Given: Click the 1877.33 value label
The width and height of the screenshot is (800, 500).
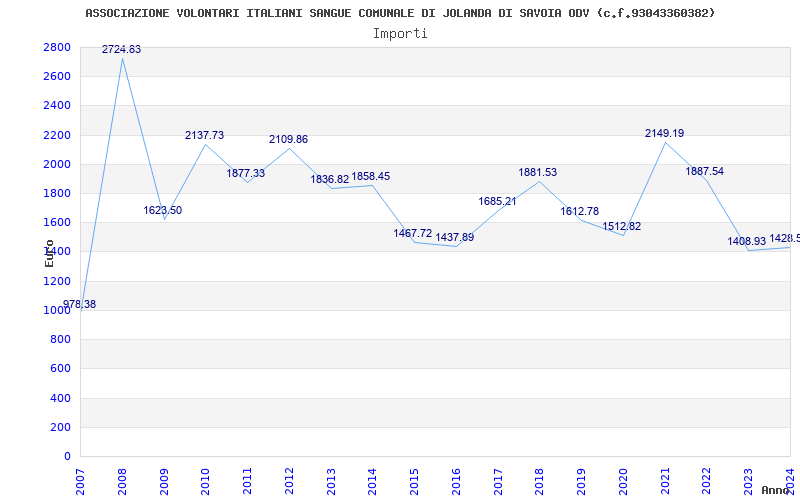Looking at the screenshot, I should pyautogui.click(x=246, y=173).
